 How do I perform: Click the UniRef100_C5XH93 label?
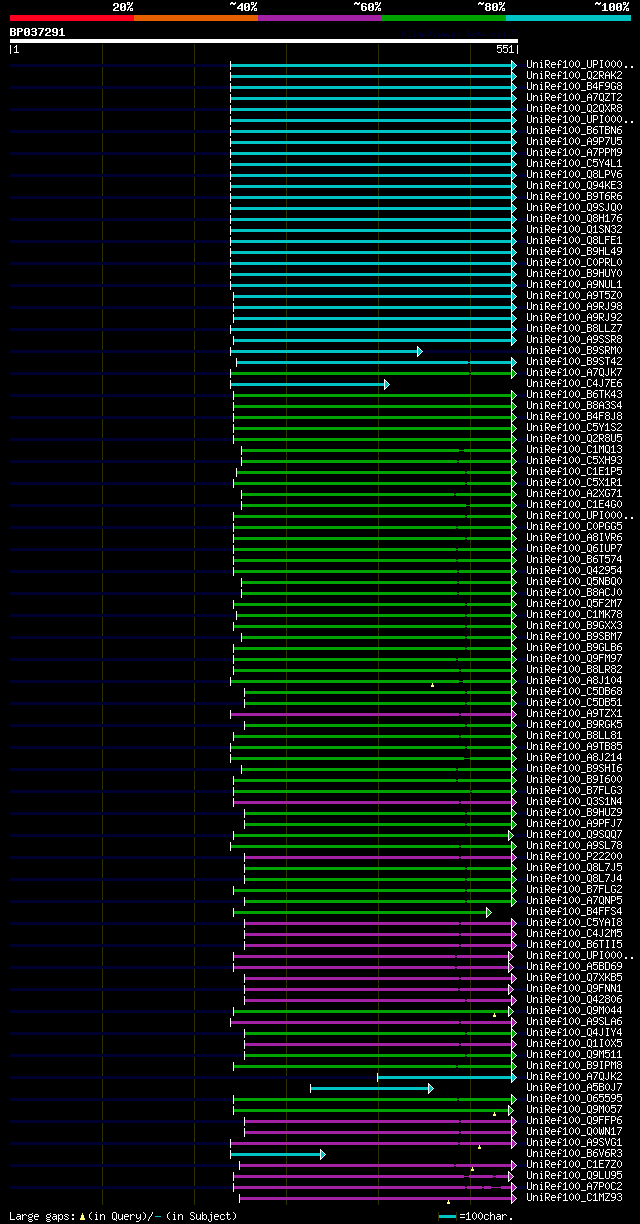point(574,460)
